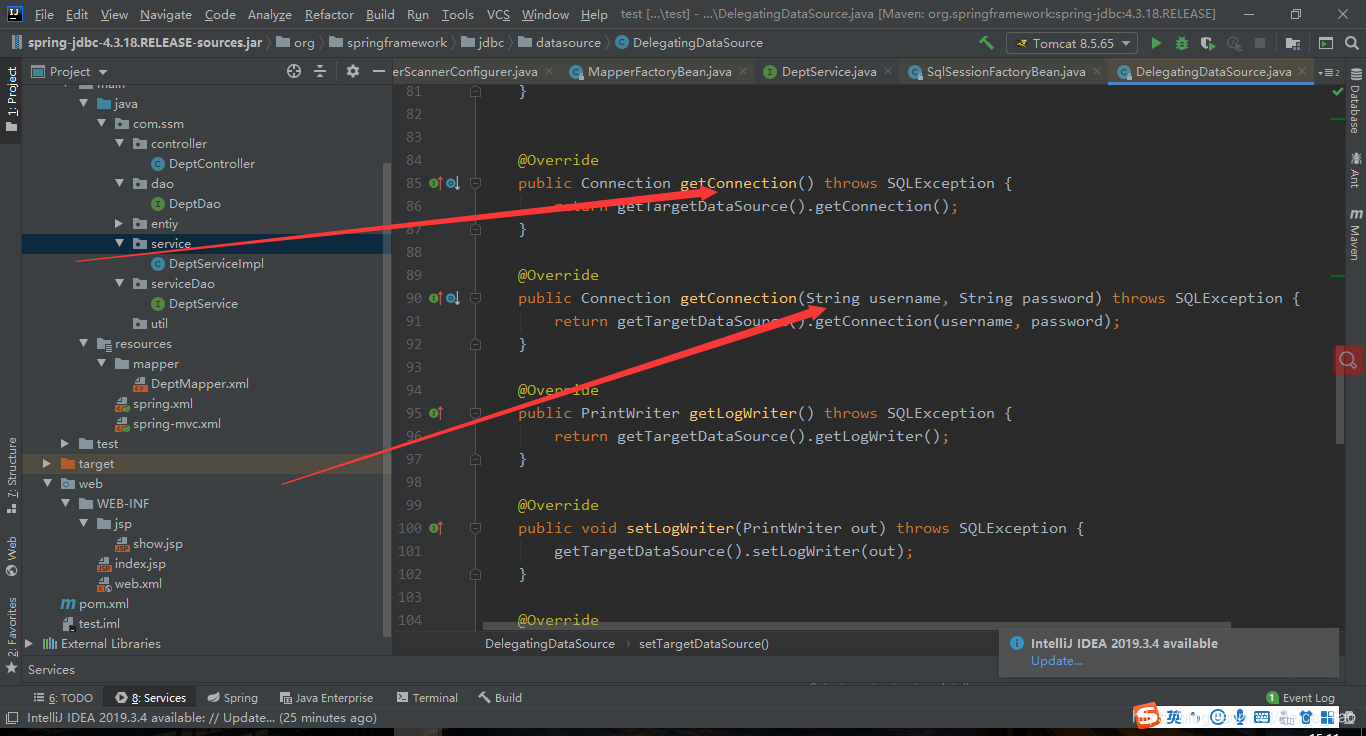Click the Sogou input method tray icon

pyautogui.click(x=1146, y=716)
